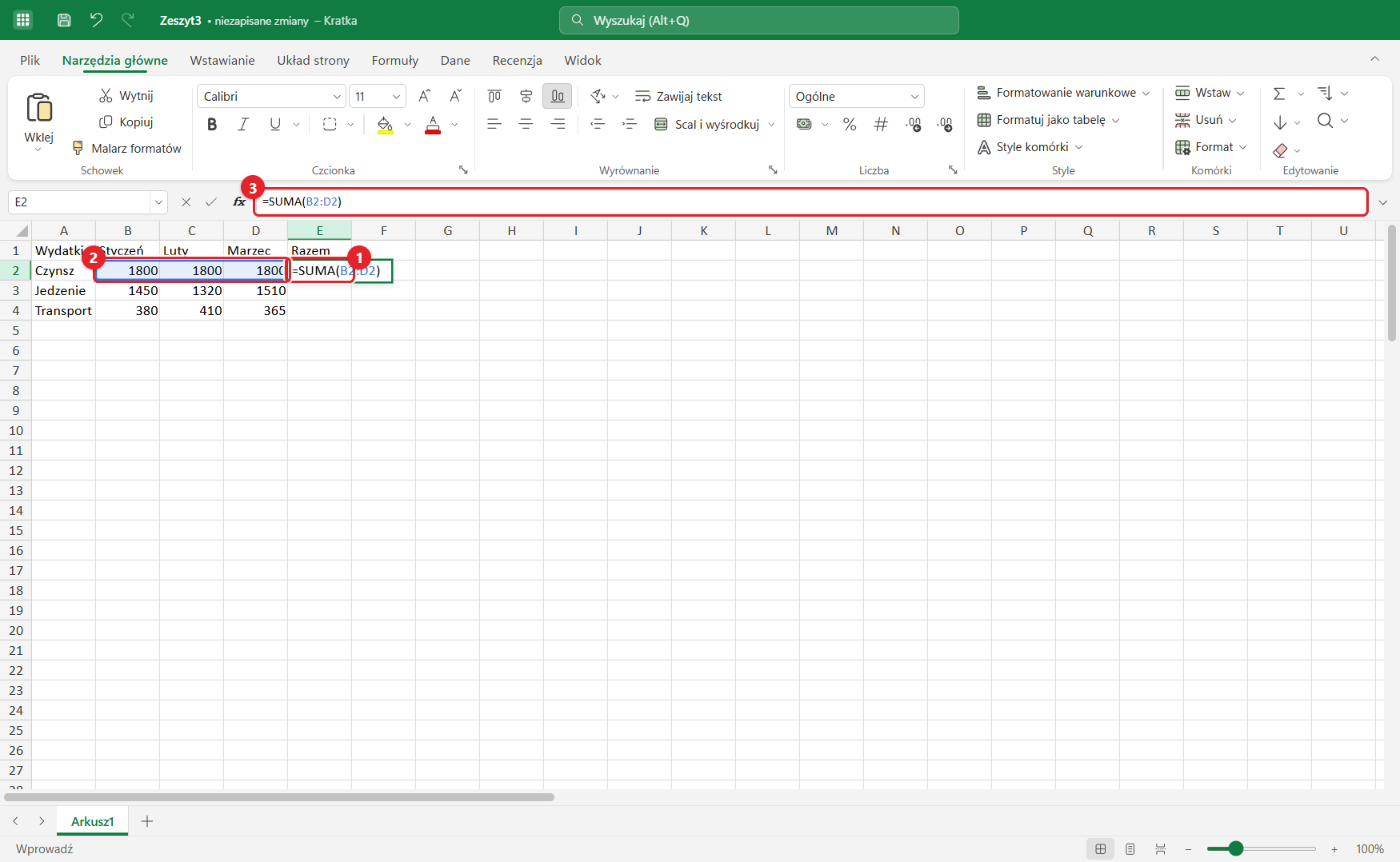Switch to the Widok tab

point(582,60)
